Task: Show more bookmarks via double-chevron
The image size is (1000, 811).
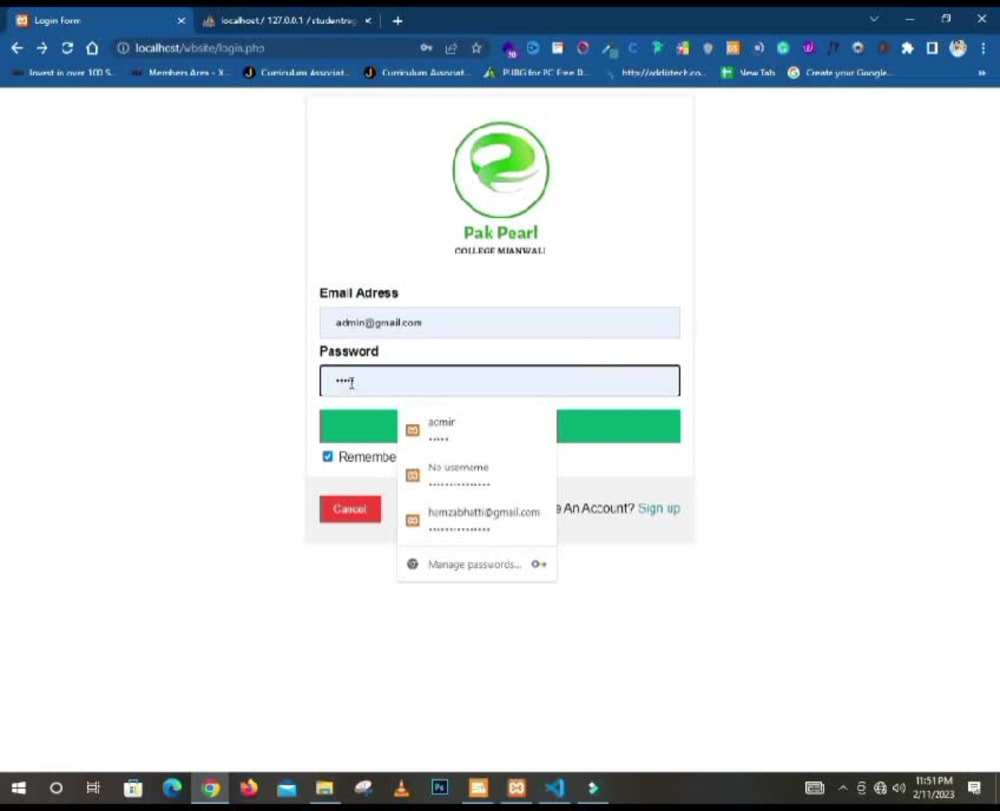Action: point(983,72)
